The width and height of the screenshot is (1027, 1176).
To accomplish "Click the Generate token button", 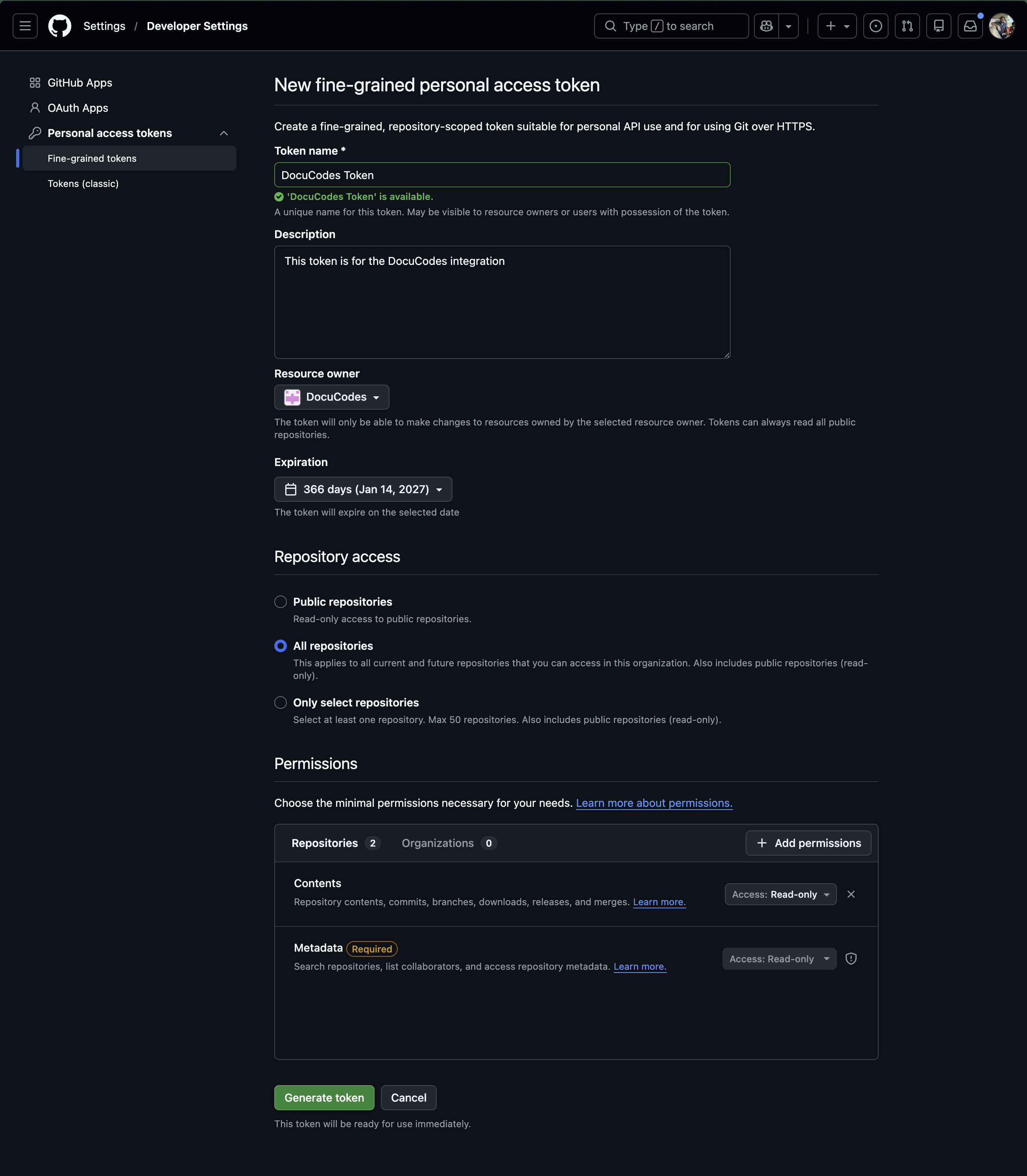I will (324, 1098).
